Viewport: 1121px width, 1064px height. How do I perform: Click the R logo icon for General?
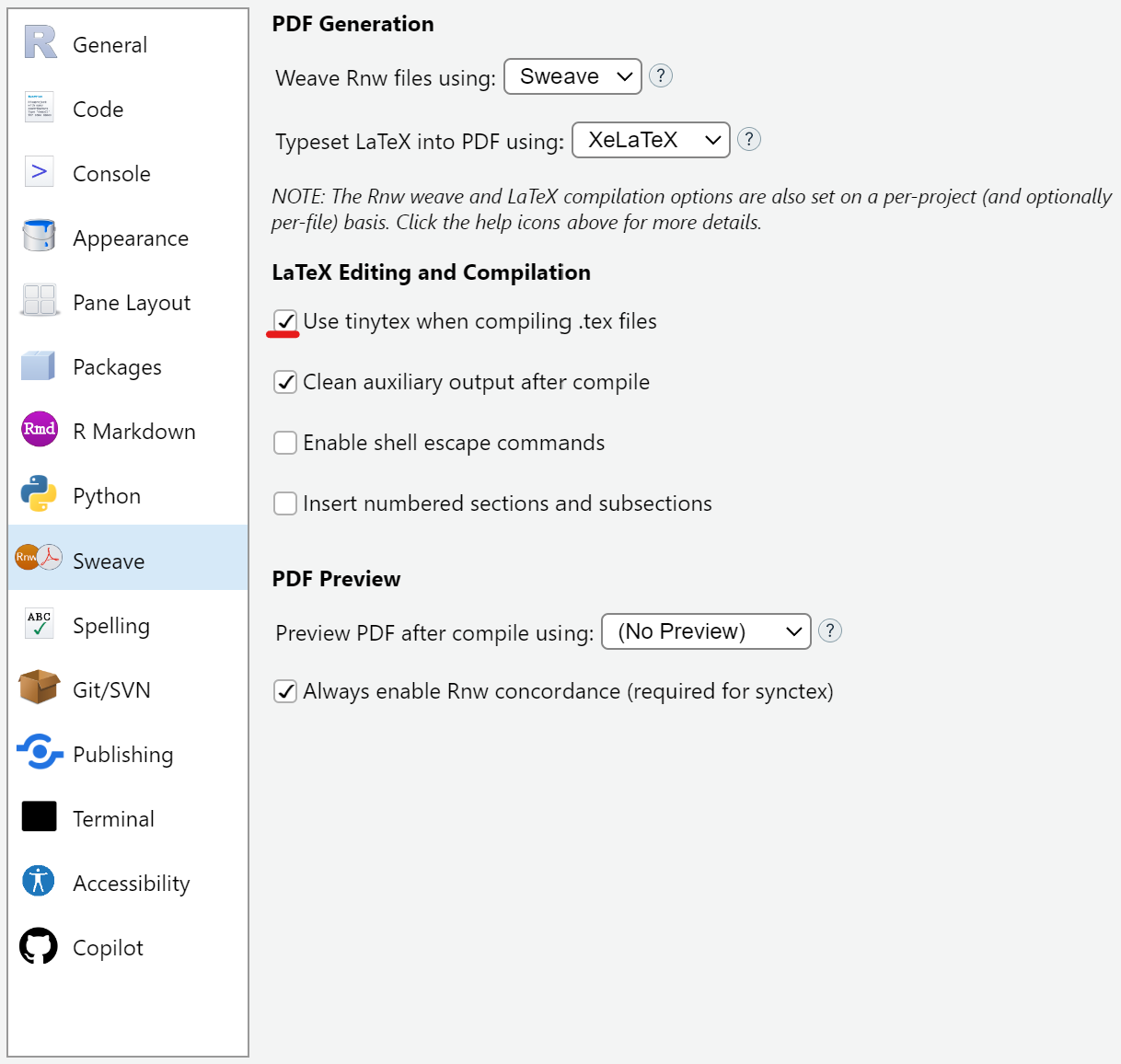(x=40, y=43)
